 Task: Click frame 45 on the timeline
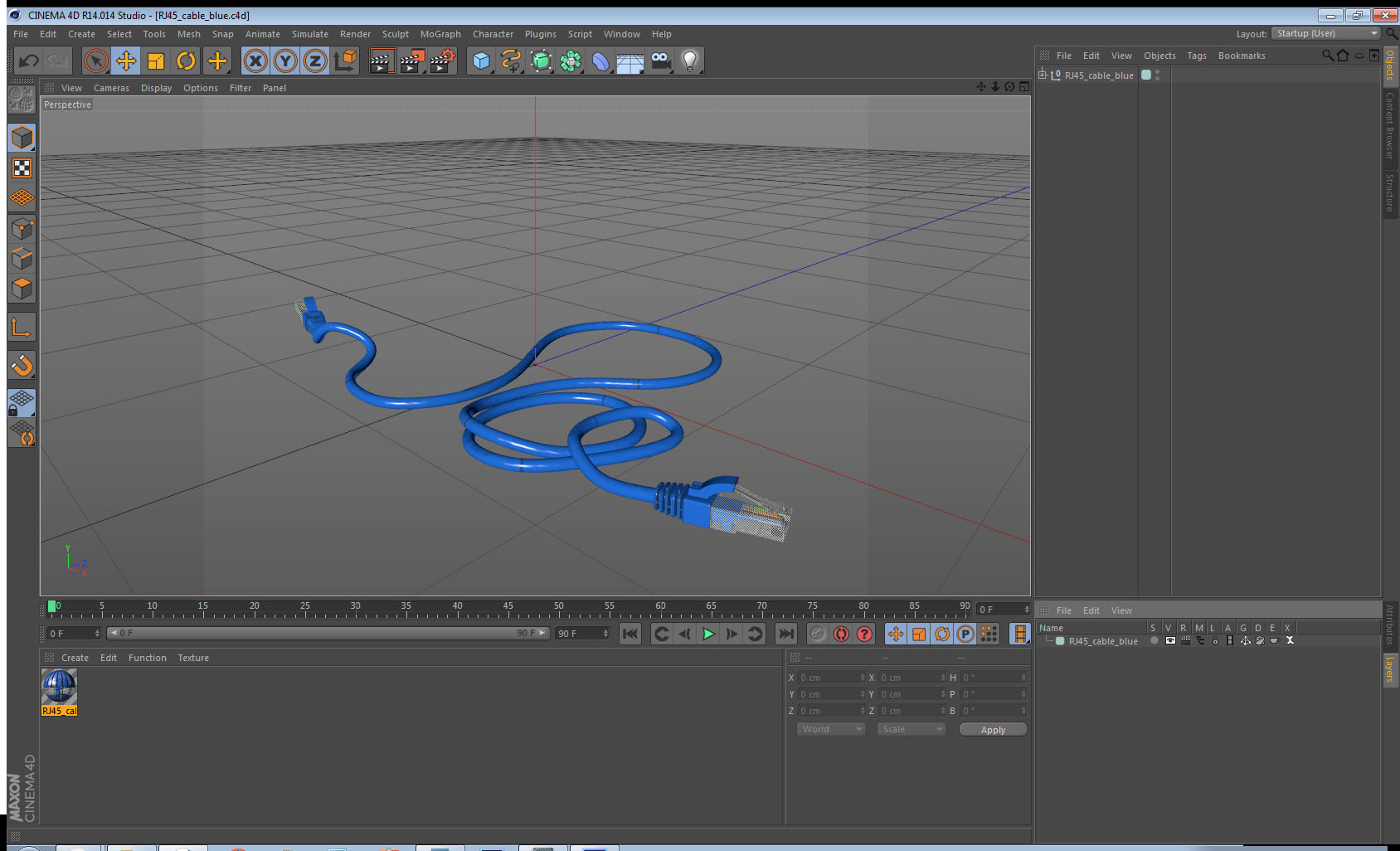pyautogui.click(x=508, y=608)
